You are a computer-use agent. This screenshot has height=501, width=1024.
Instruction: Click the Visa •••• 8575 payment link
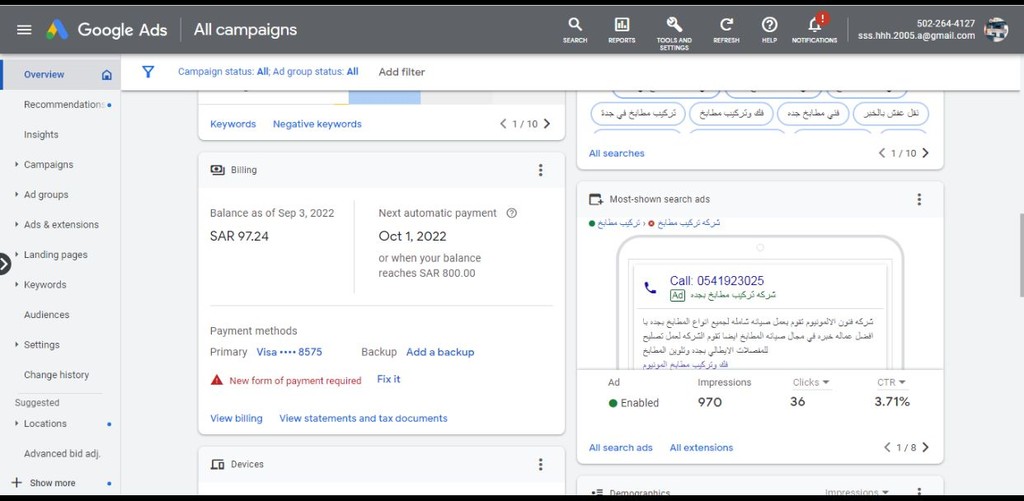tap(289, 352)
